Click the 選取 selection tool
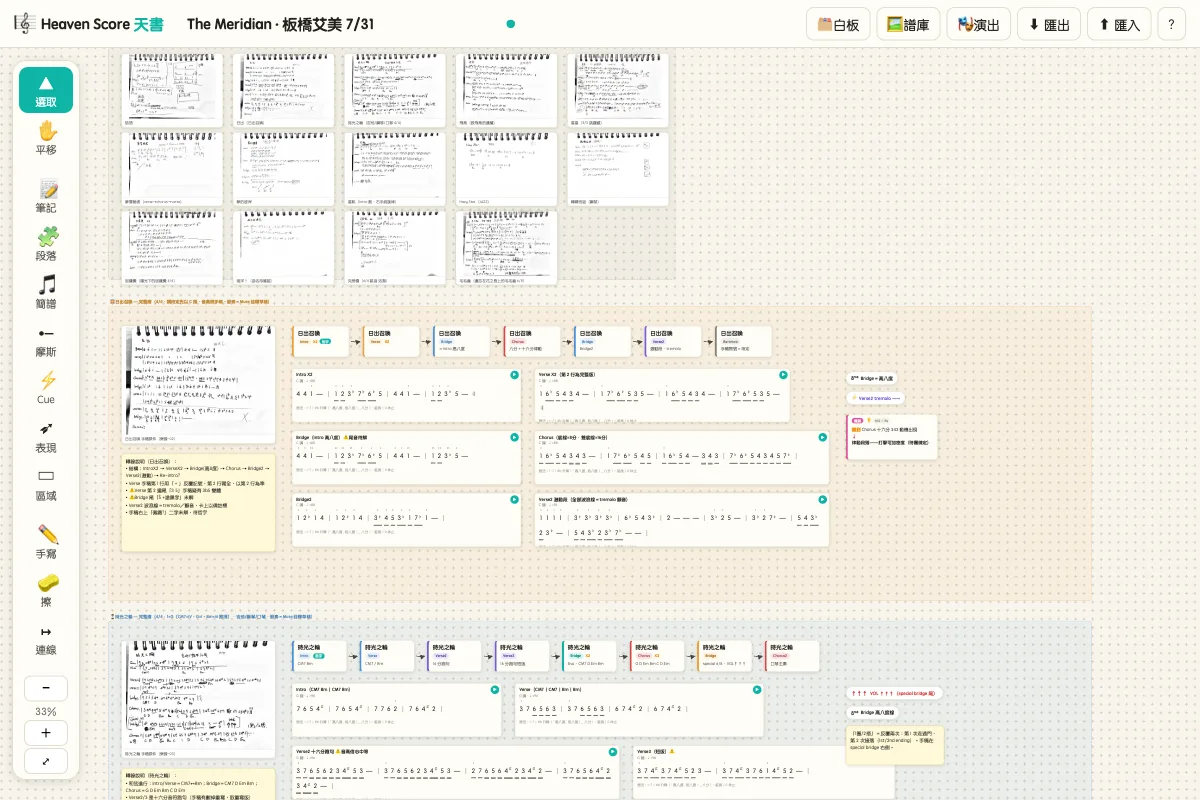 tap(46, 90)
